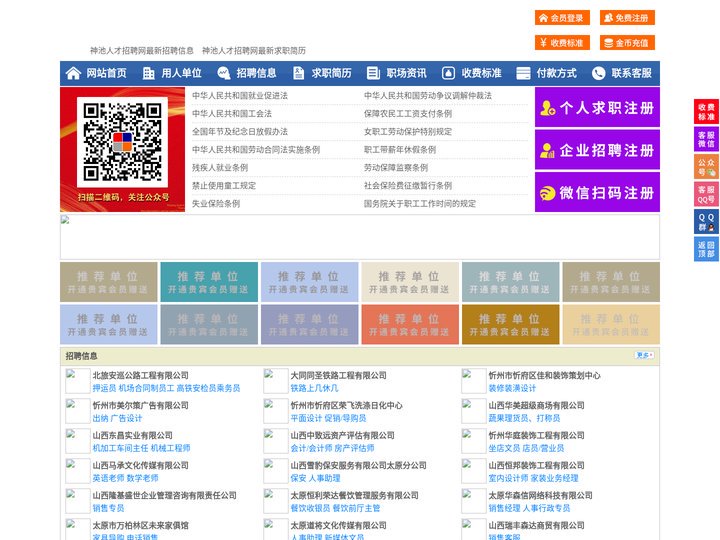Screen dimensions: 720x540
Task: Open law link 中华人民共和国就业促进法
Action: click(x=240, y=96)
